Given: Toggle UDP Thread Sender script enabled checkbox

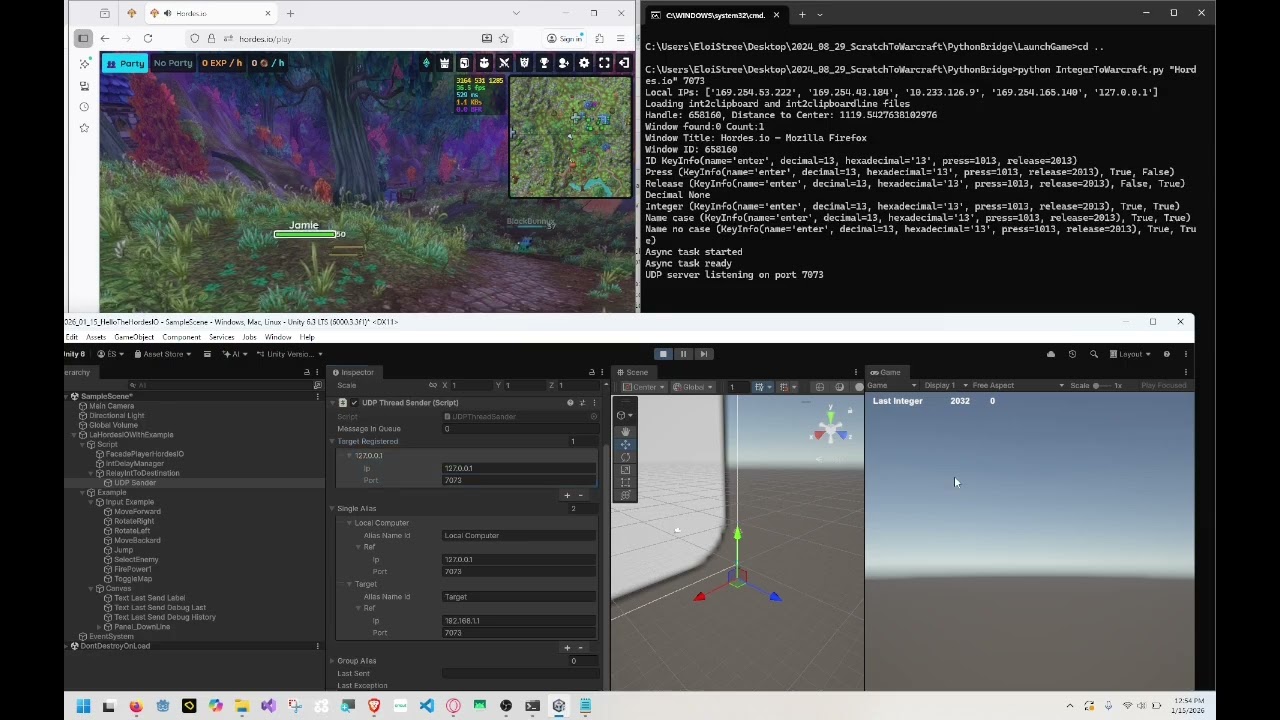Looking at the screenshot, I should (353, 403).
